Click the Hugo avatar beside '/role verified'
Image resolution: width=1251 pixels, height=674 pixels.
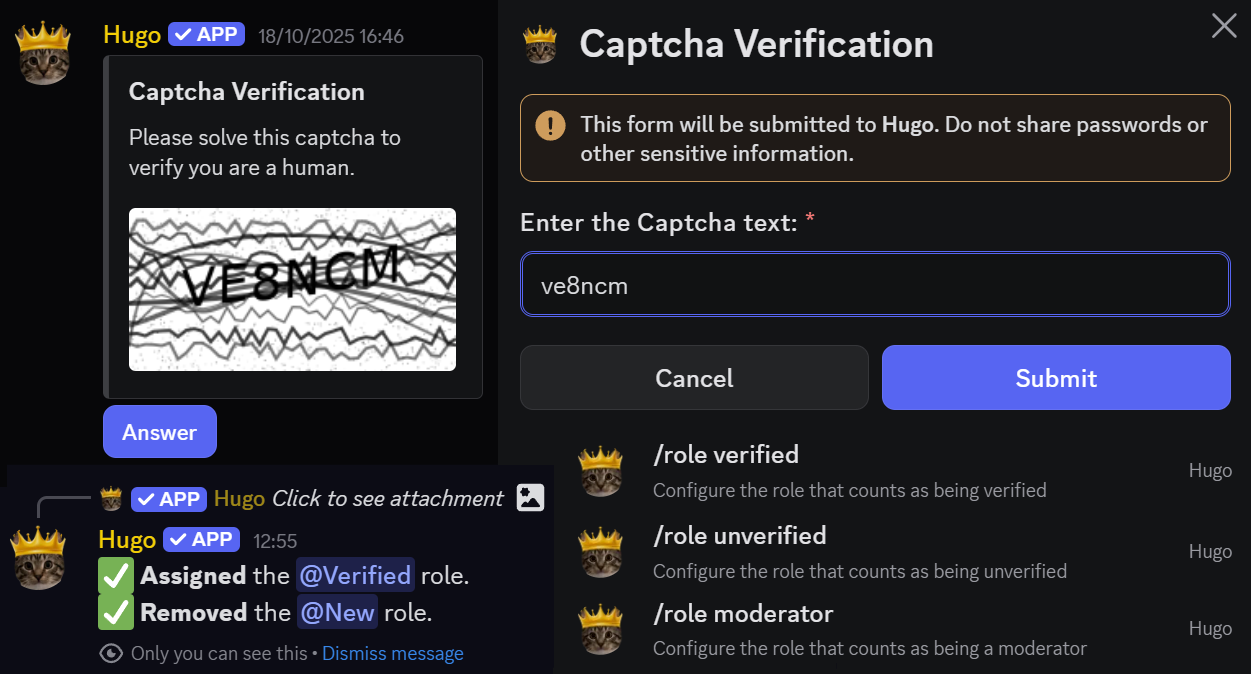pyautogui.click(x=601, y=470)
